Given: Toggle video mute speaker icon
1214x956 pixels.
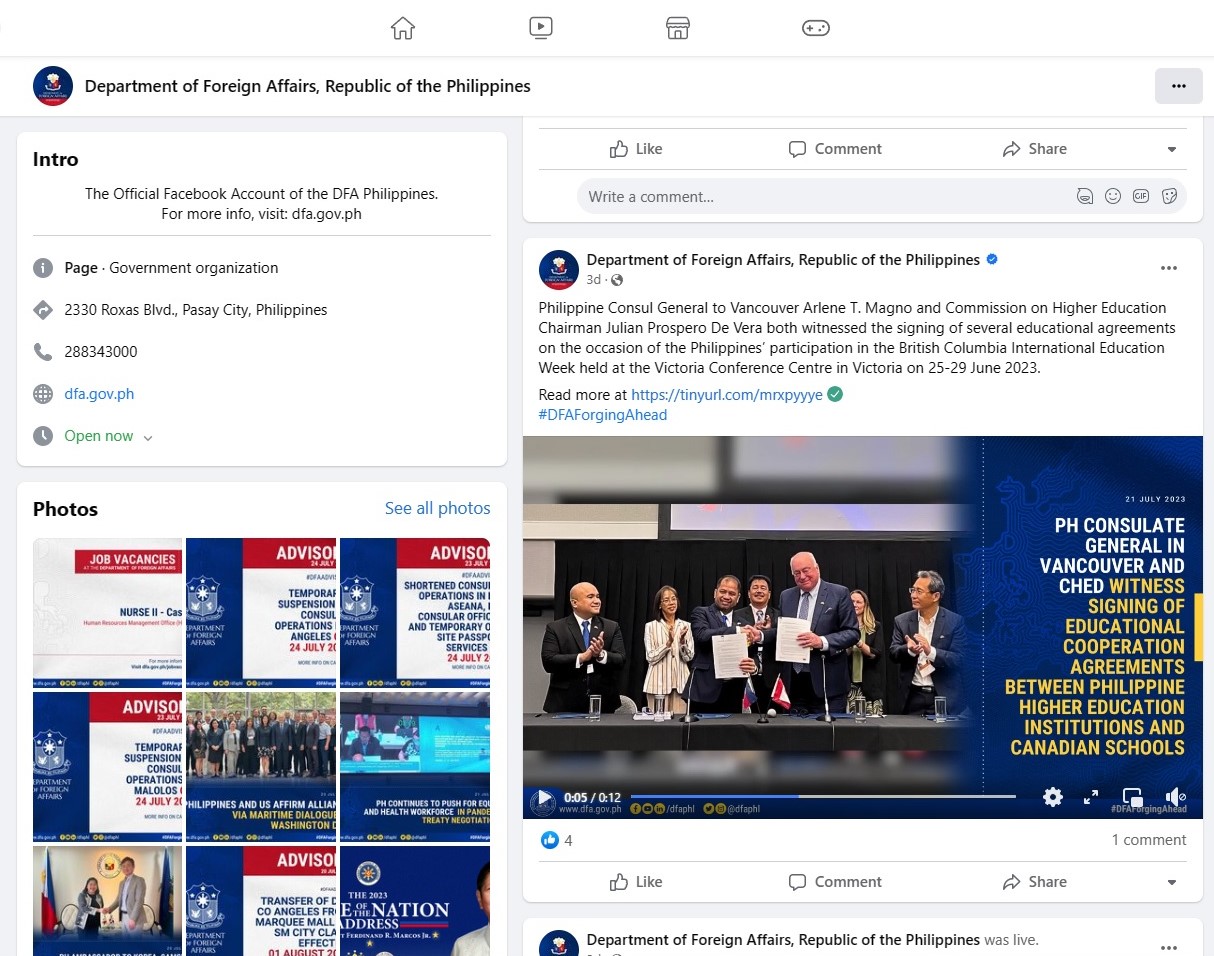Looking at the screenshot, I should coord(1176,797).
